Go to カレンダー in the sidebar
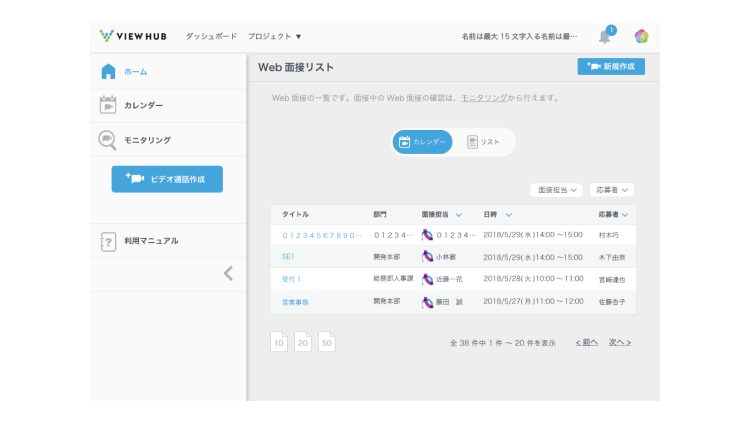Viewport: 750px width, 422px height. [x=143, y=105]
